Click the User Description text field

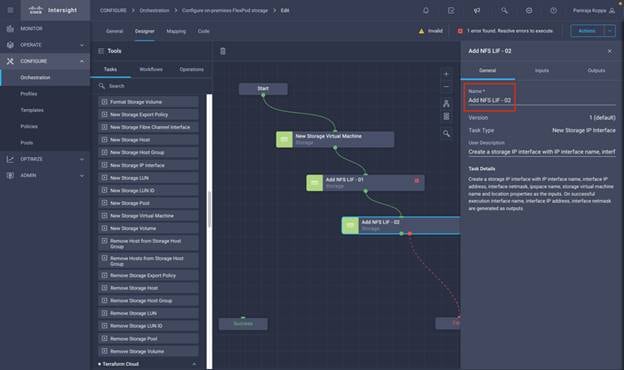[x=542, y=152]
